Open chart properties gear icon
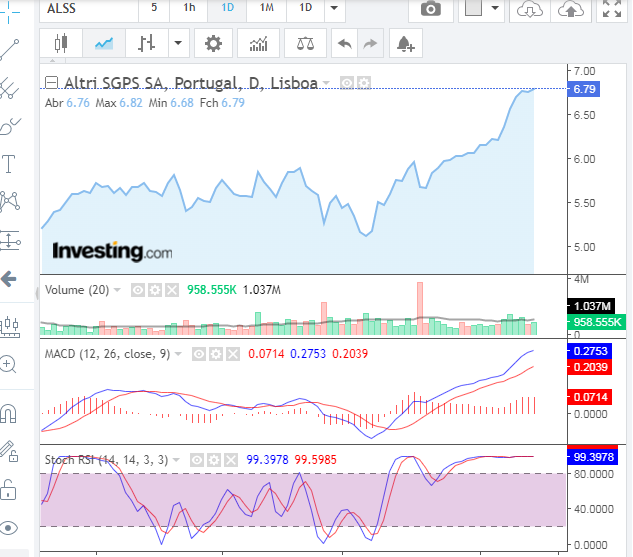 coord(212,44)
